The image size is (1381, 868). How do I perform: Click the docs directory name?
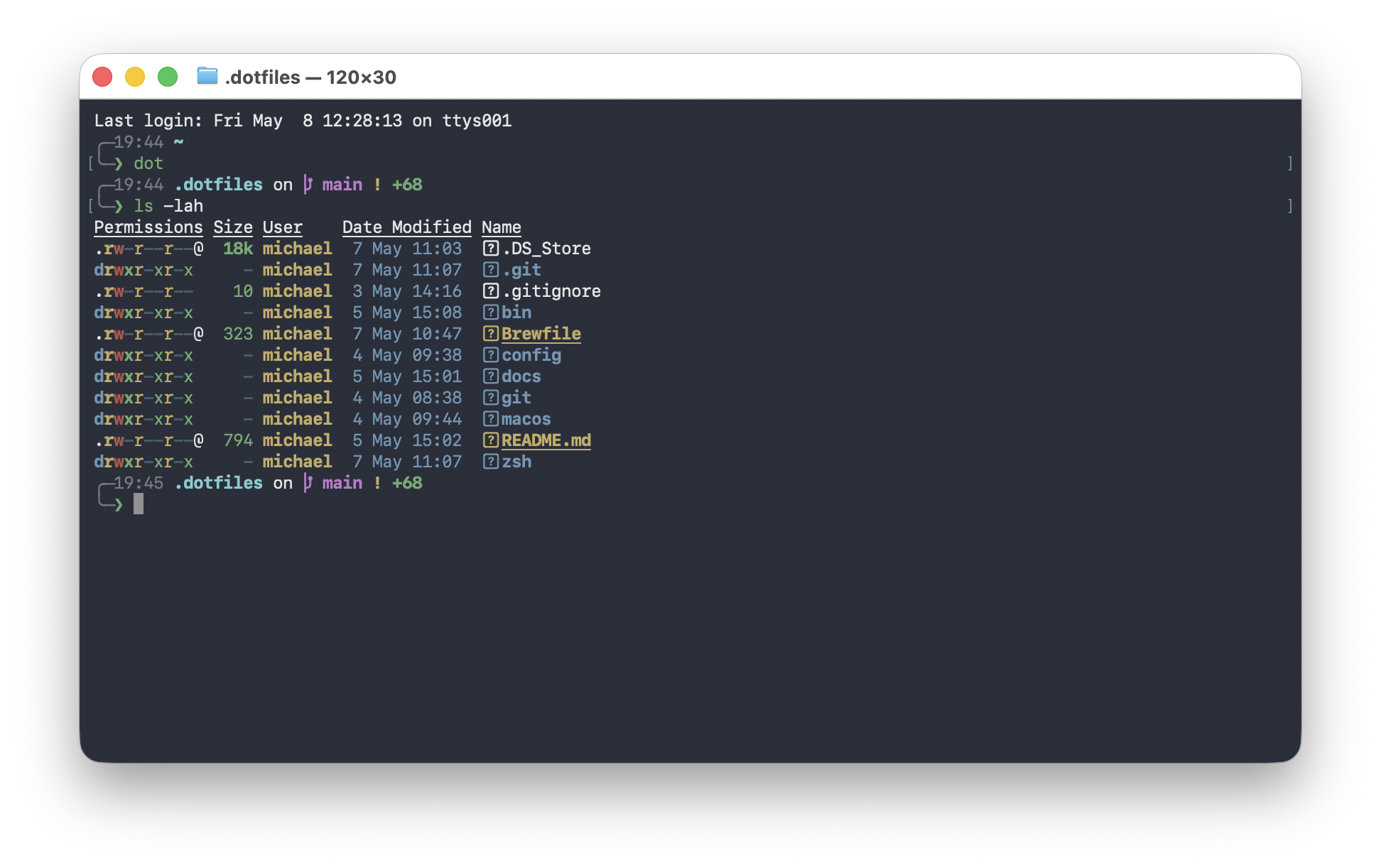point(521,376)
